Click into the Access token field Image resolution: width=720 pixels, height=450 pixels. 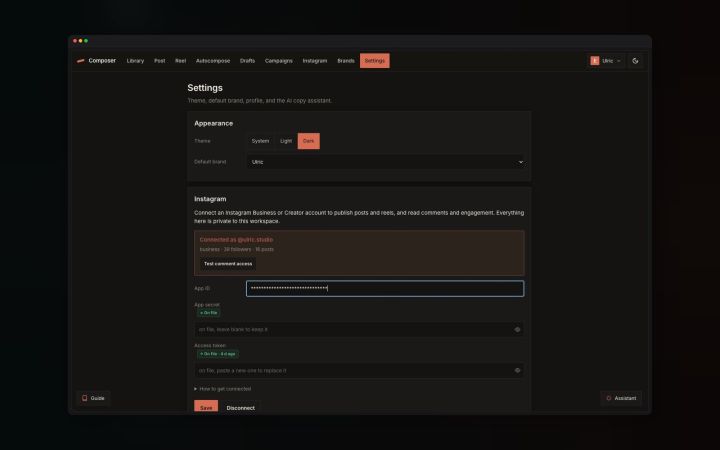coord(359,370)
